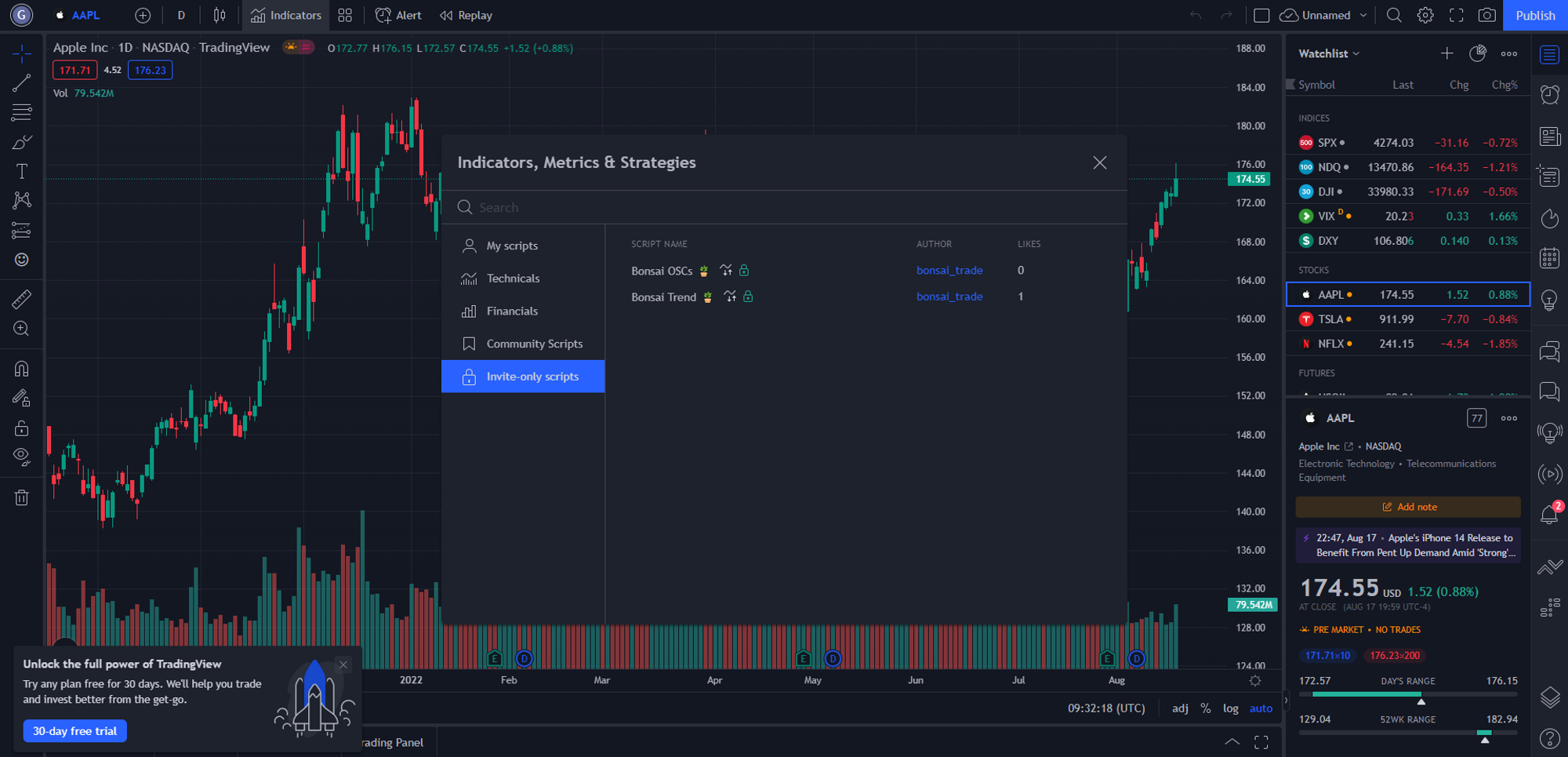This screenshot has width=1568, height=757.
Task: Open chart settings gear icon
Action: (1425, 16)
